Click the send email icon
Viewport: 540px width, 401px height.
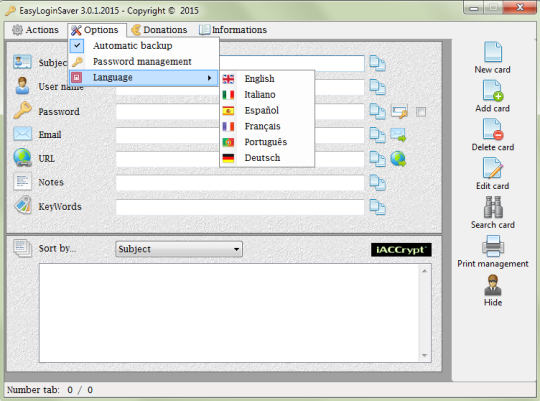pyautogui.click(x=398, y=135)
